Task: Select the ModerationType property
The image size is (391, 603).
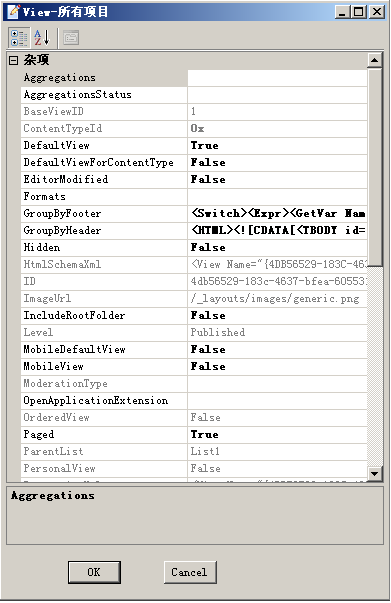Action: [x=104, y=383]
